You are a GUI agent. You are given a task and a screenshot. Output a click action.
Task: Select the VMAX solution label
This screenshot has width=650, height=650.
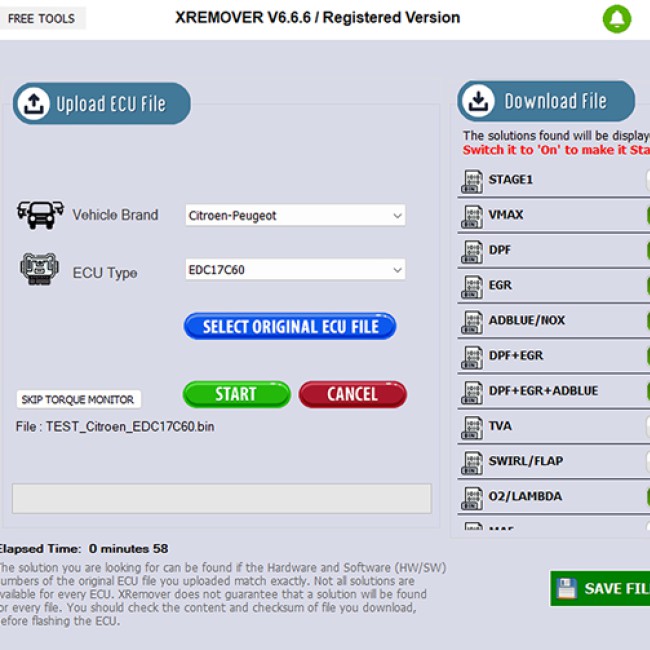pyautogui.click(x=506, y=214)
